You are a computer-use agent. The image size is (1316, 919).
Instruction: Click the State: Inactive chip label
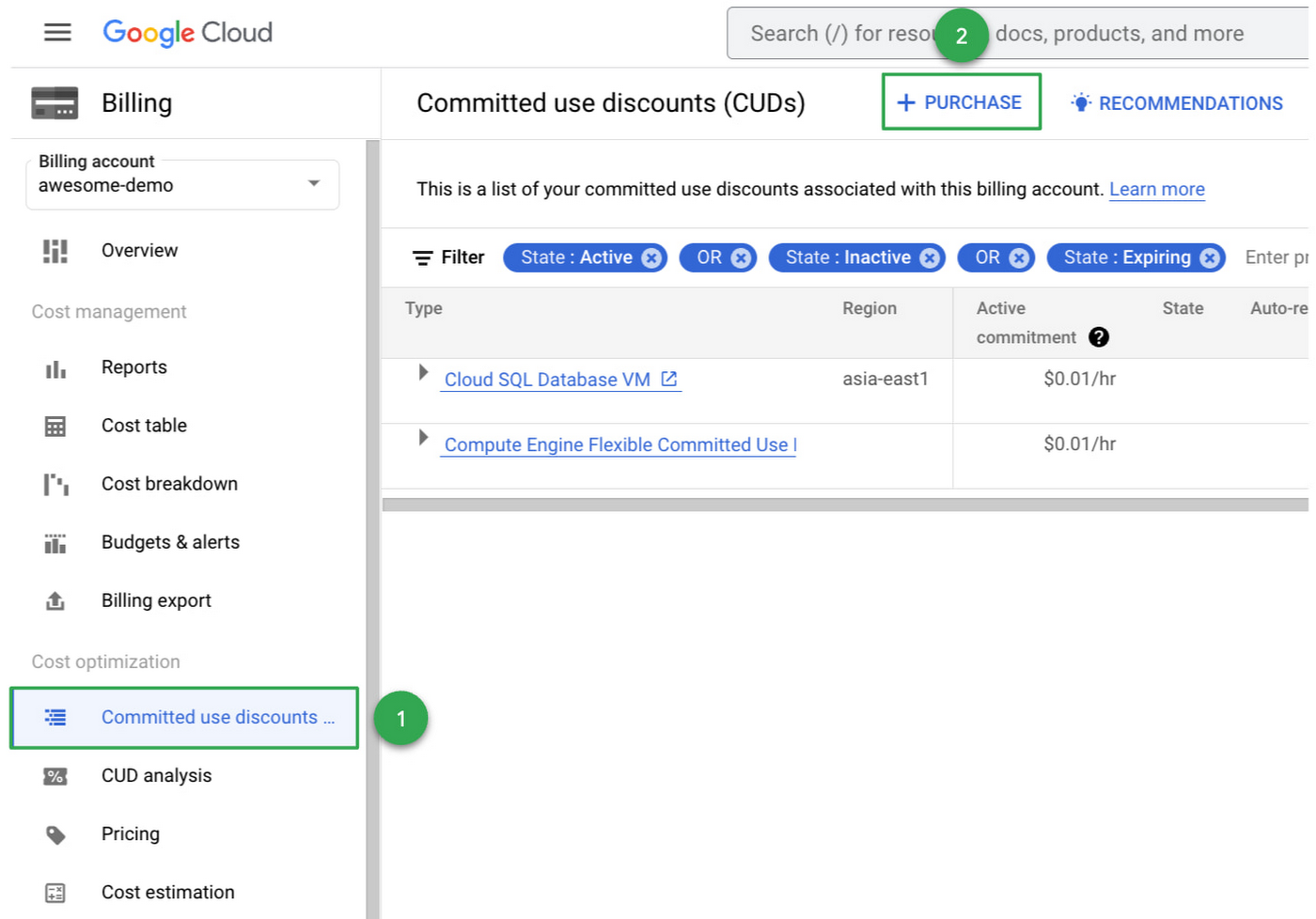pyautogui.click(x=848, y=257)
